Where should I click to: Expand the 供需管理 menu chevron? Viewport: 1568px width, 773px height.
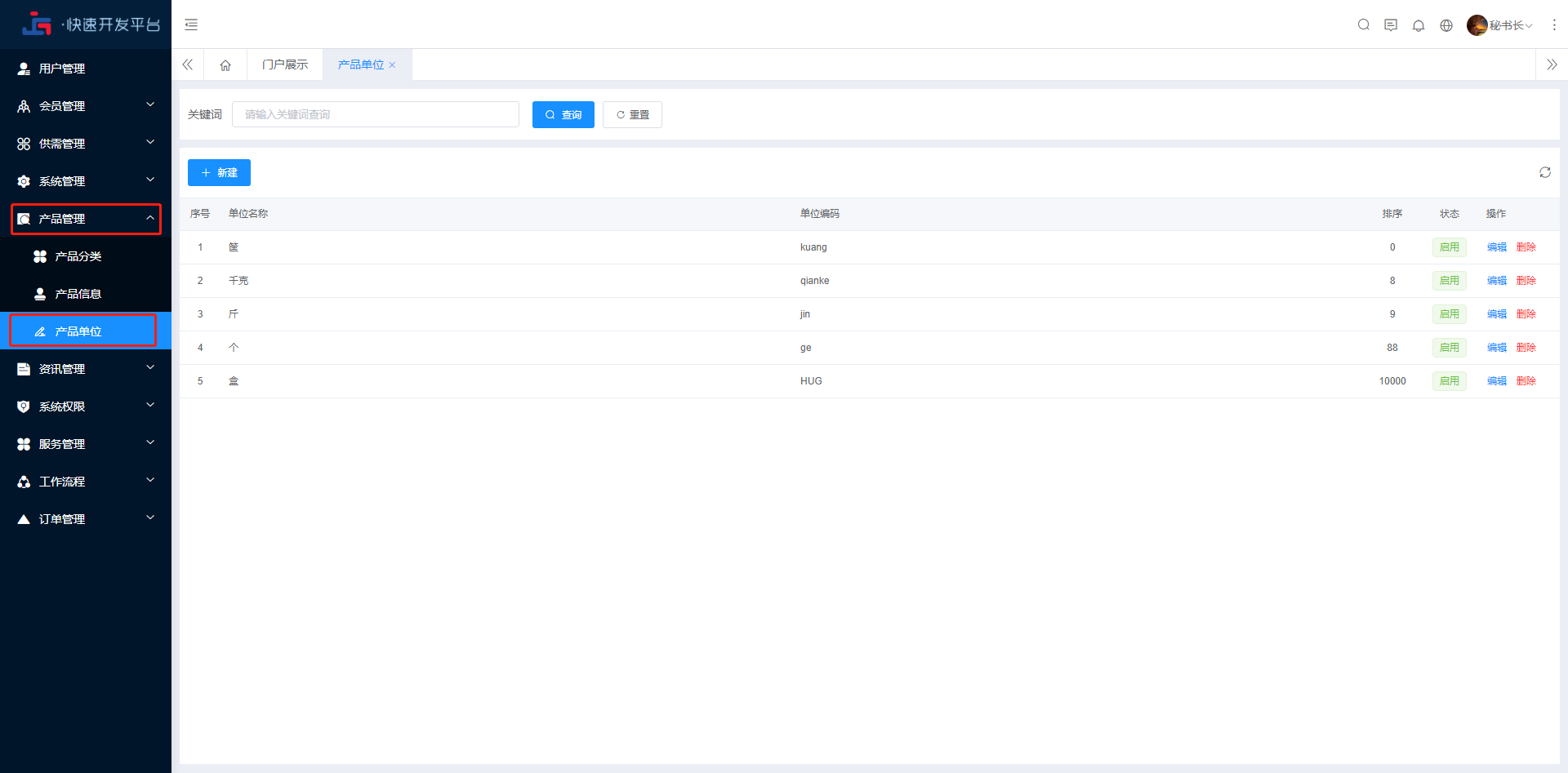pos(150,142)
